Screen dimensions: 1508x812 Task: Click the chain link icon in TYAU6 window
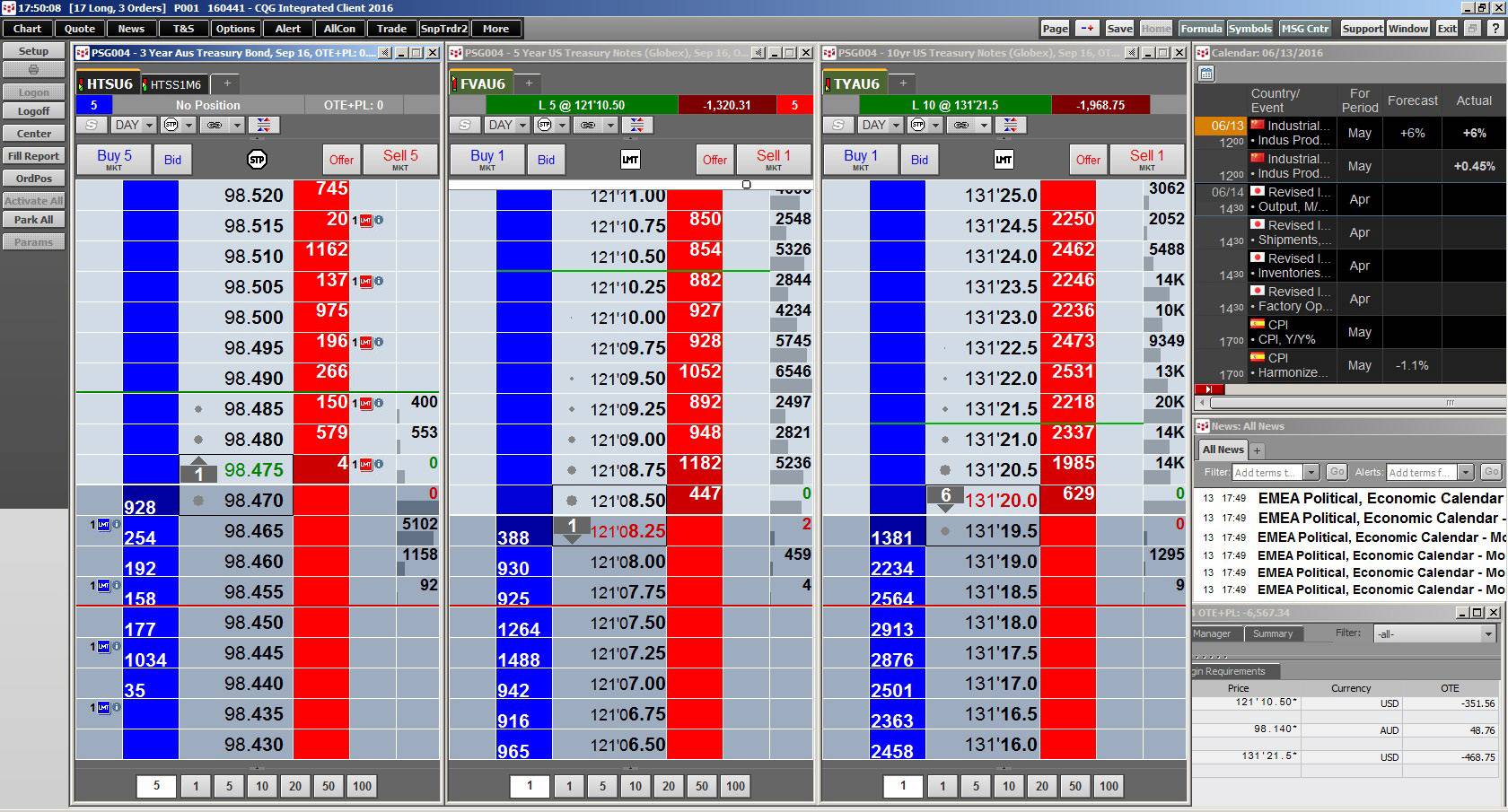961,125
